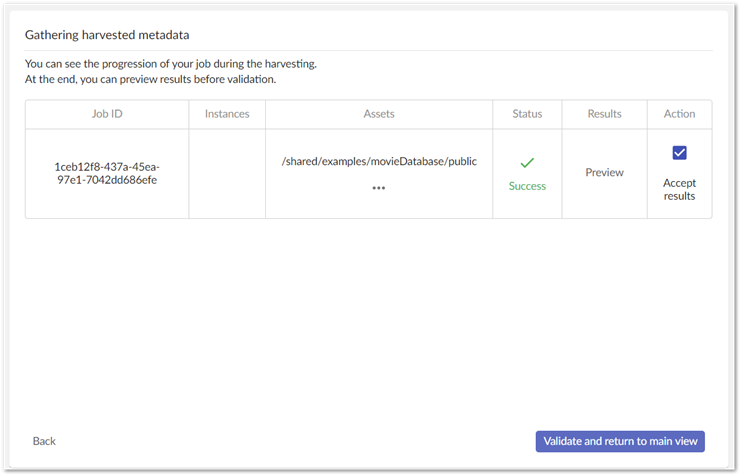
Task: Click the empty Instances cell in the job row
Action: click(227, 173)
